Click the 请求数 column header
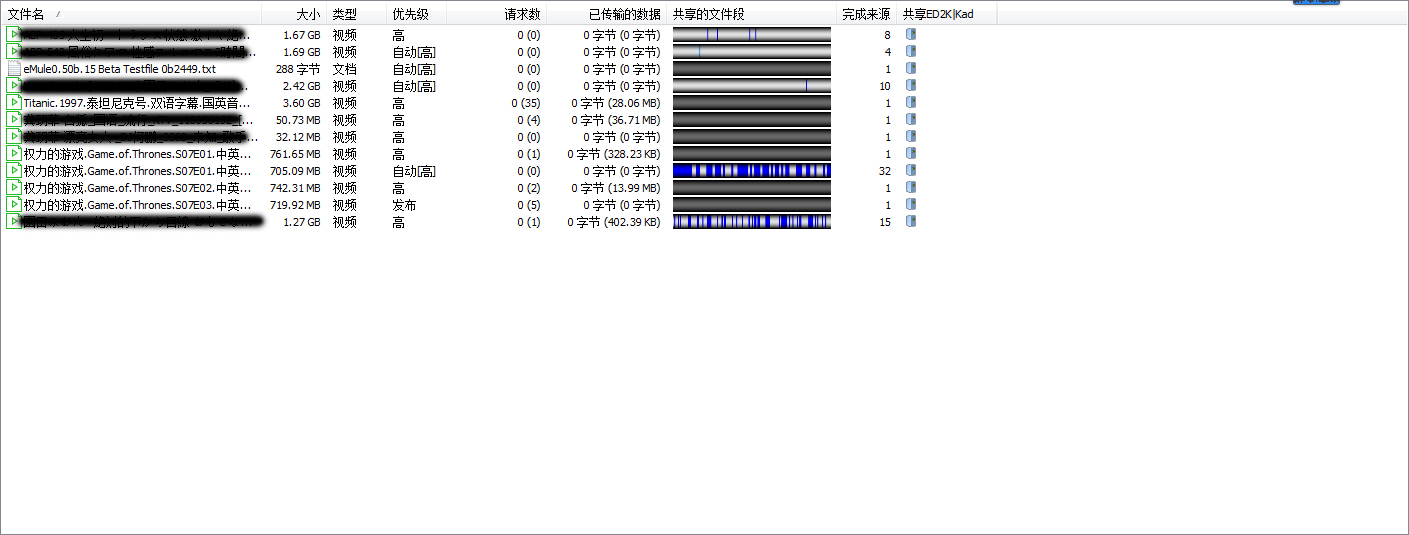 pos(496,14)
